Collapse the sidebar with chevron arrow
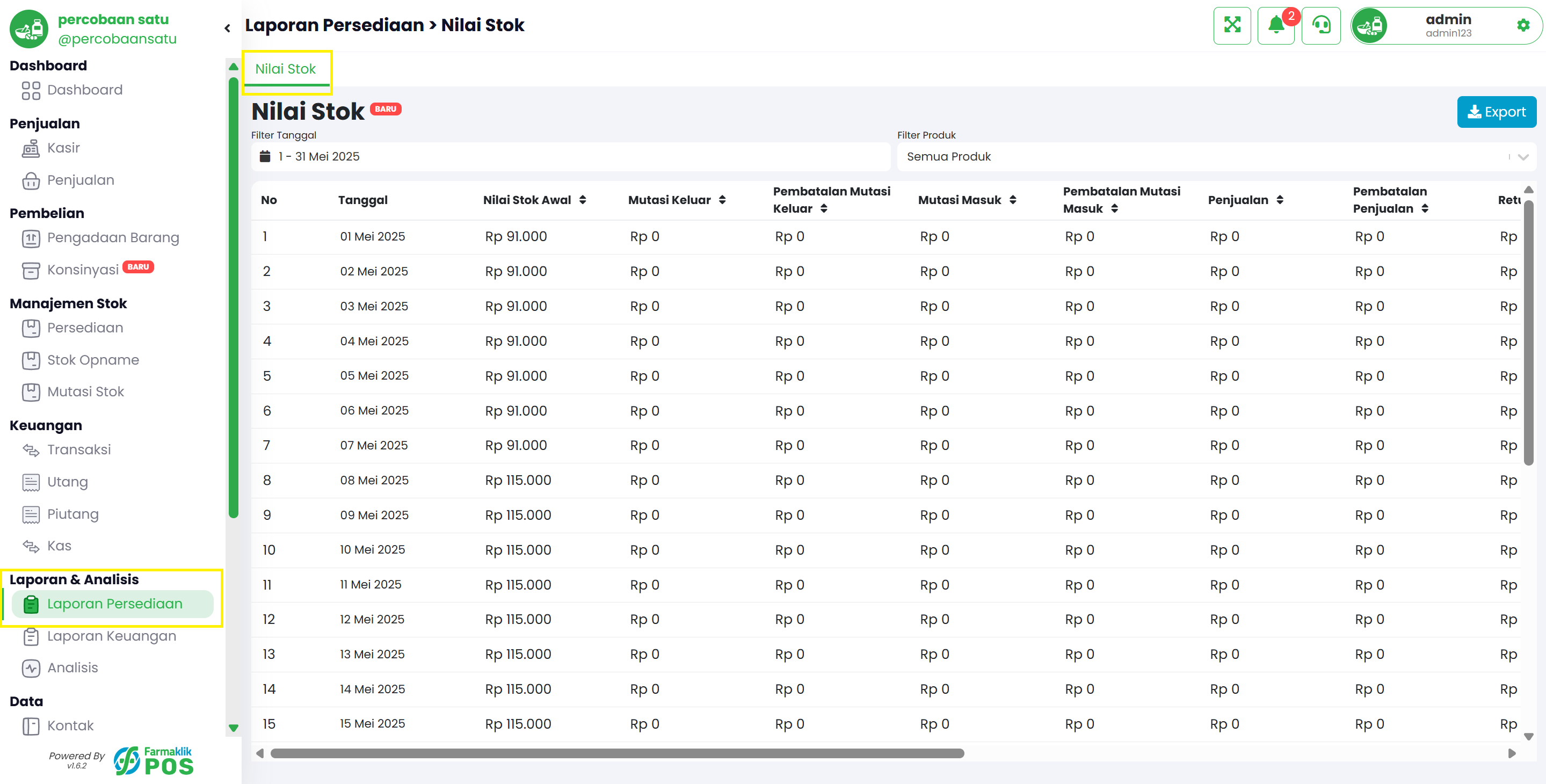Image resolution: width=1546 pixels, height=784 pixels. click(228, 27)
